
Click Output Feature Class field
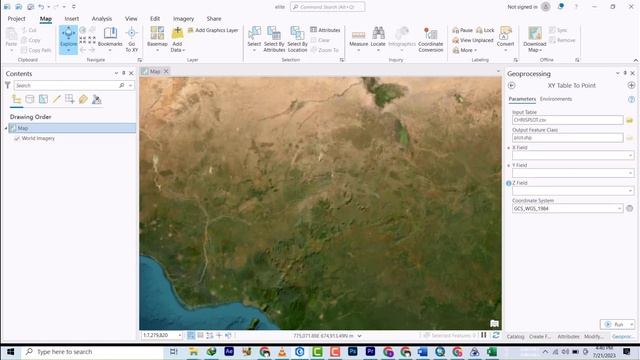tap(567, 138)
